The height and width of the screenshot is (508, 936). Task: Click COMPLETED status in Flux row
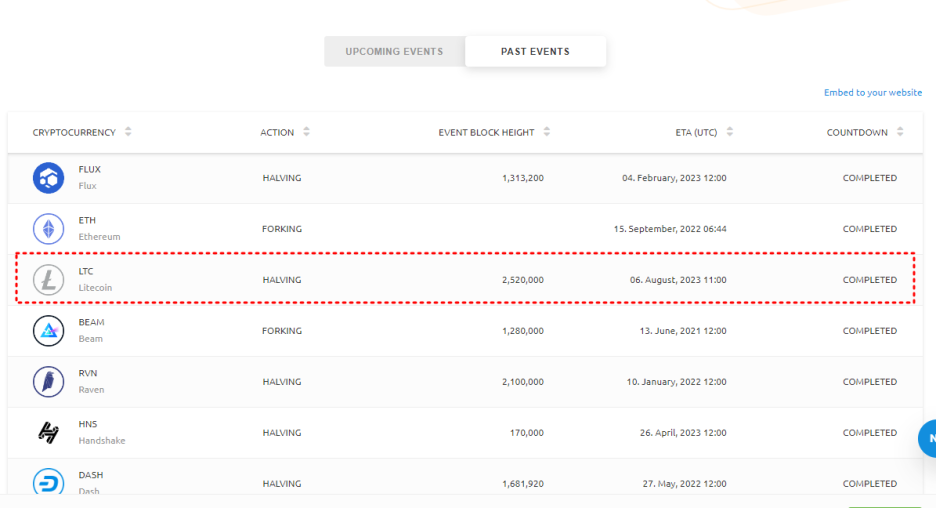pos(870,178)
